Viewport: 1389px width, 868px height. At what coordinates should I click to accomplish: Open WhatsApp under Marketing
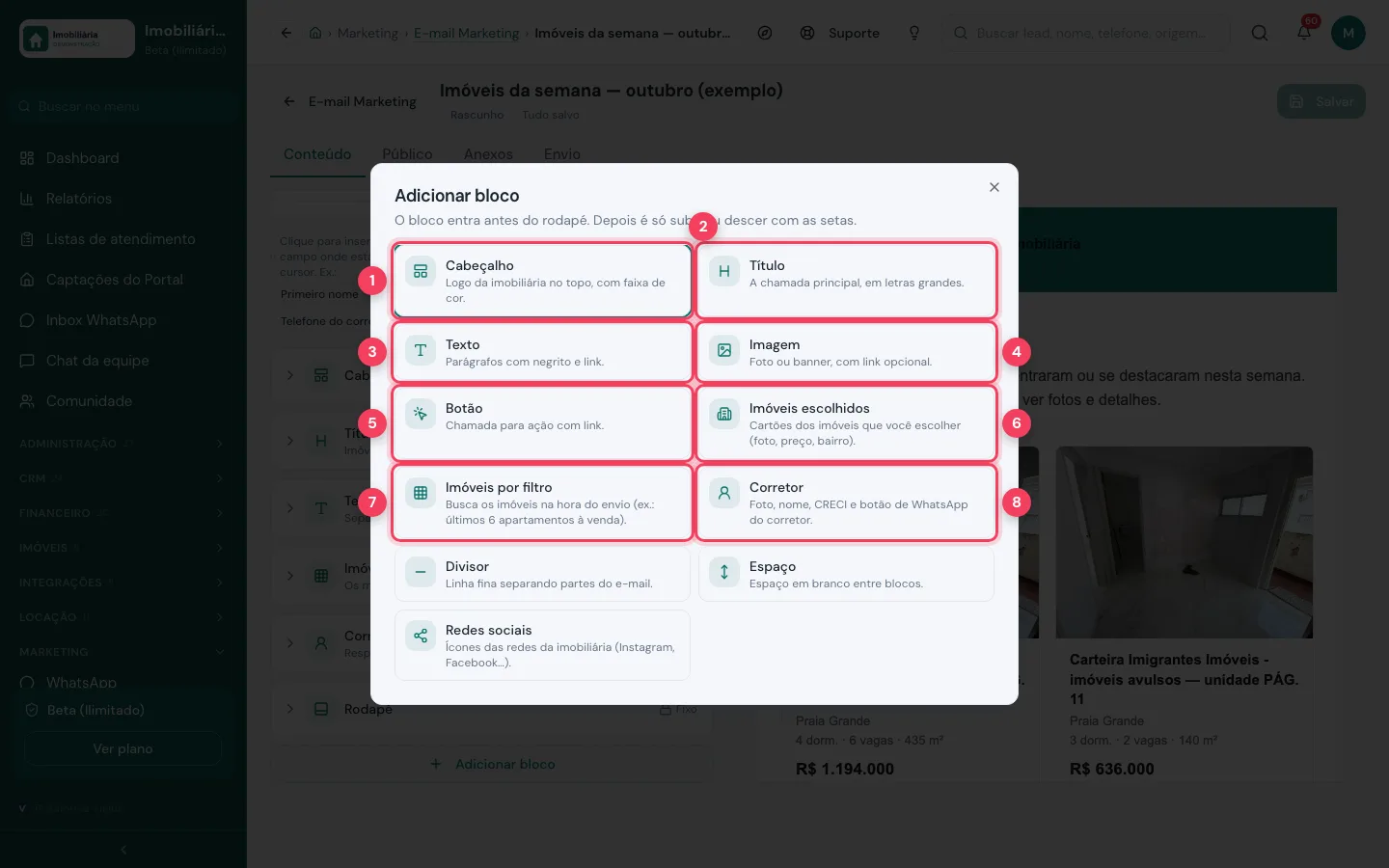click(123, 683)
